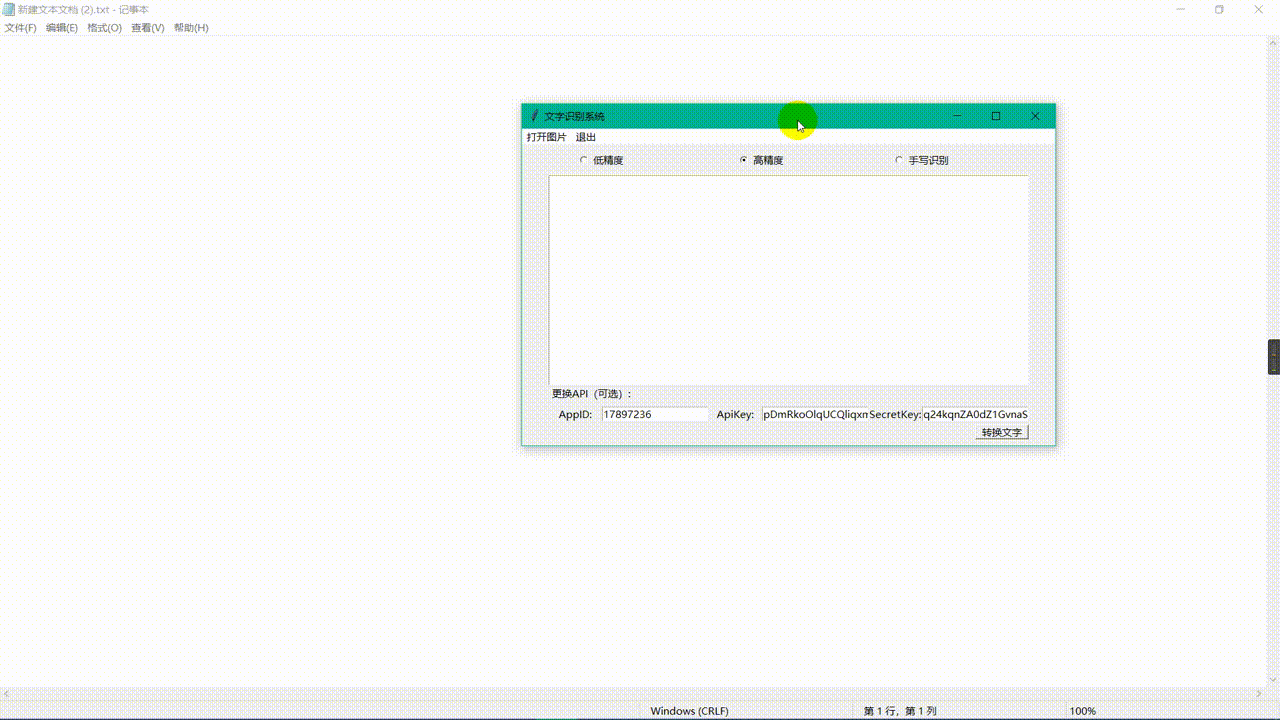The width and height of the screenshot is (1280, 720).
Task: Close the Notepad window
Action: click(1258, 9)
